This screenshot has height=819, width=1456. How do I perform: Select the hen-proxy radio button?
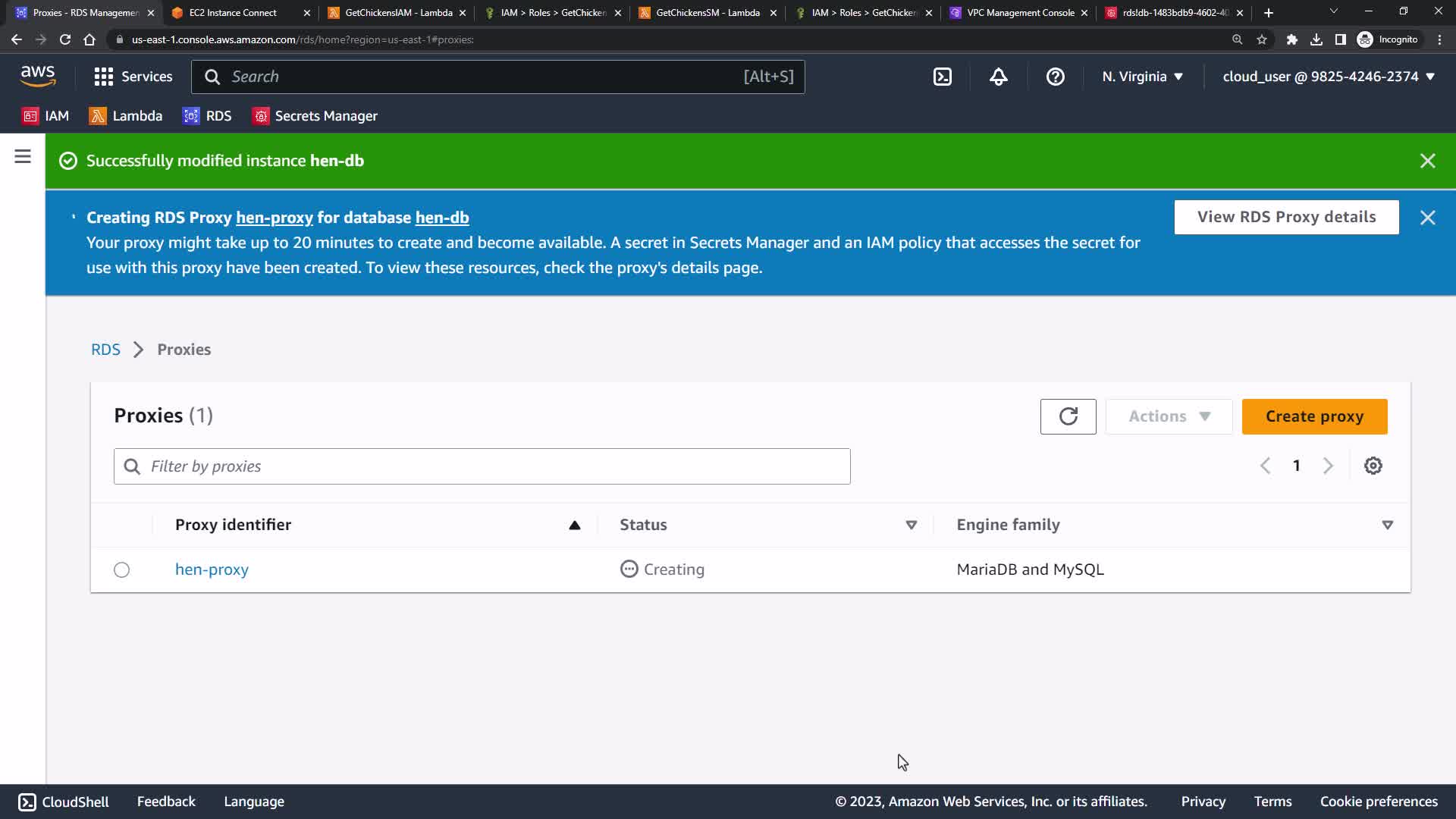click(122, 570)
